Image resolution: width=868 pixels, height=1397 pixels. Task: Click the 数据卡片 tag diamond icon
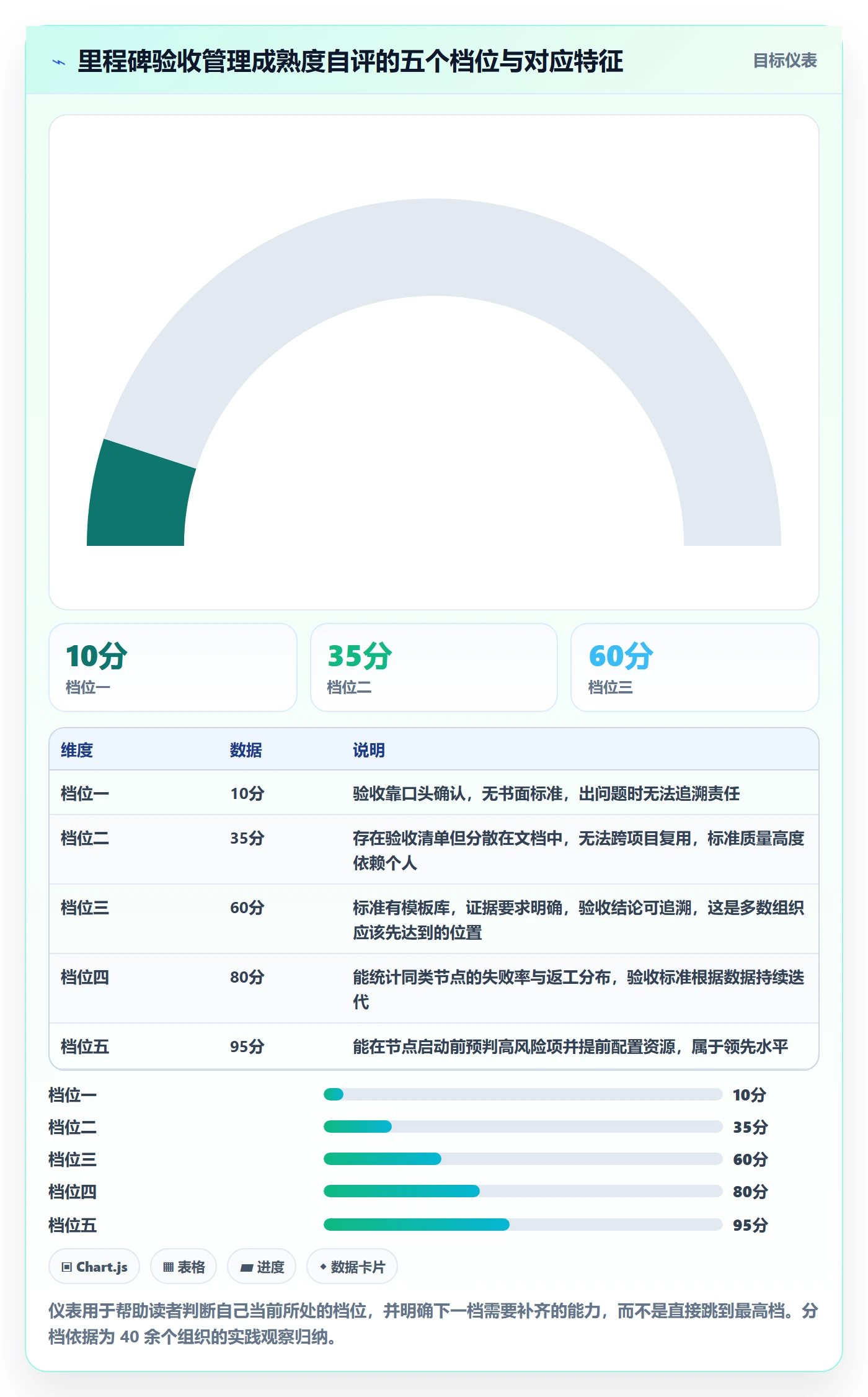click(322, 1267)
